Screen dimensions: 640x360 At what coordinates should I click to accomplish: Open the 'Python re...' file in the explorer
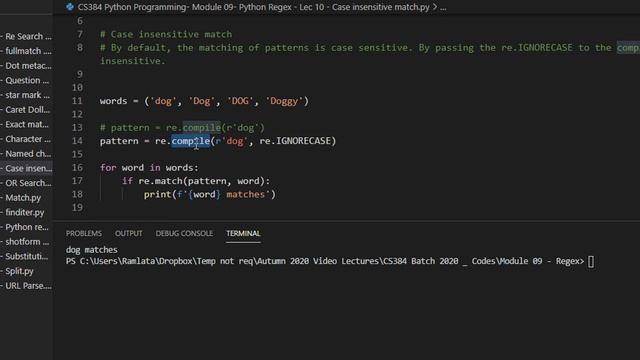[x=26, y=227]
